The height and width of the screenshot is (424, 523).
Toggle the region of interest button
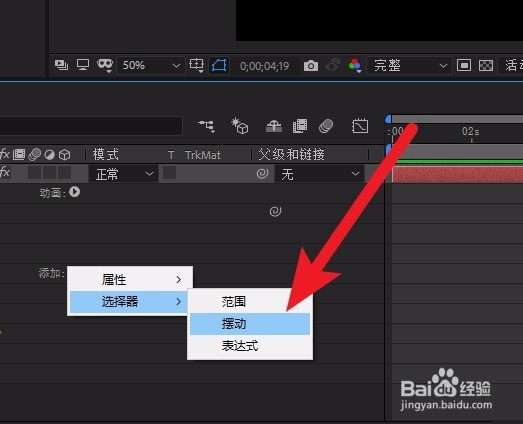[219, 65]
